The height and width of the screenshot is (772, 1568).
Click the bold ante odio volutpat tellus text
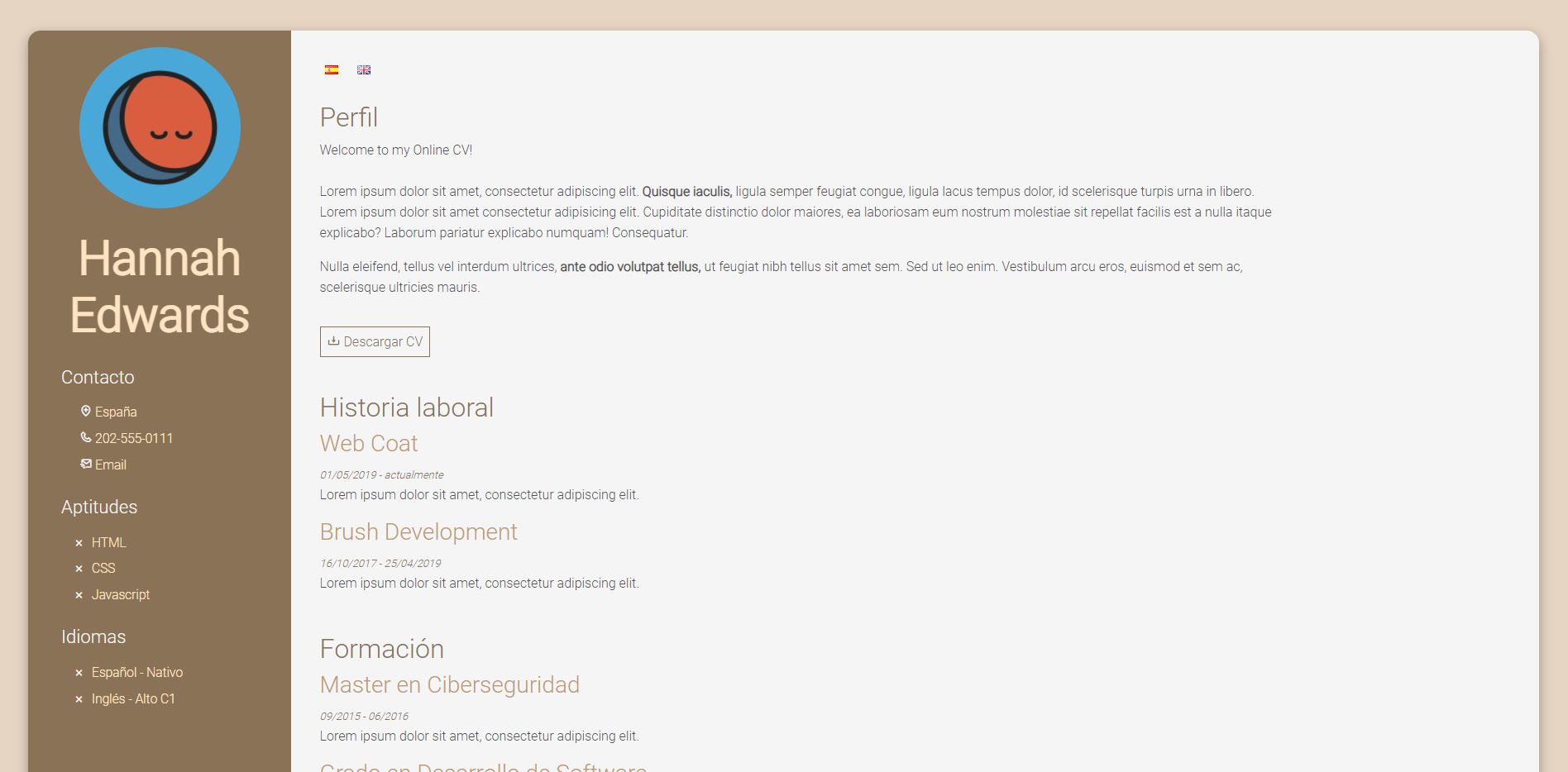pyautogui.click(x=630, y=266)
